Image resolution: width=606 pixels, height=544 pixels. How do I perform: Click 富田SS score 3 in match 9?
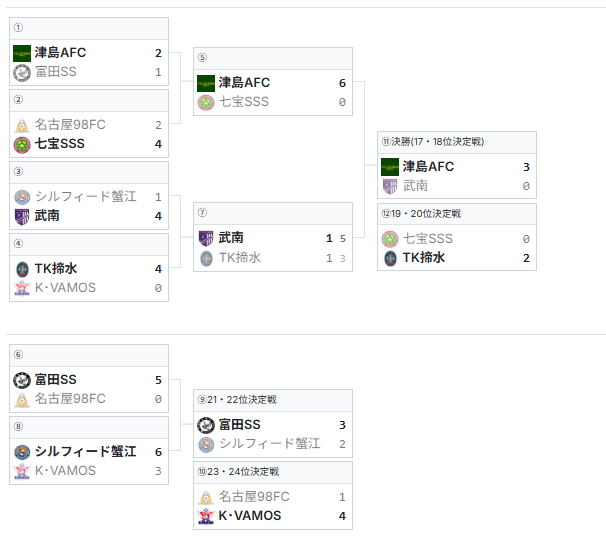click(x=342, y=425)
